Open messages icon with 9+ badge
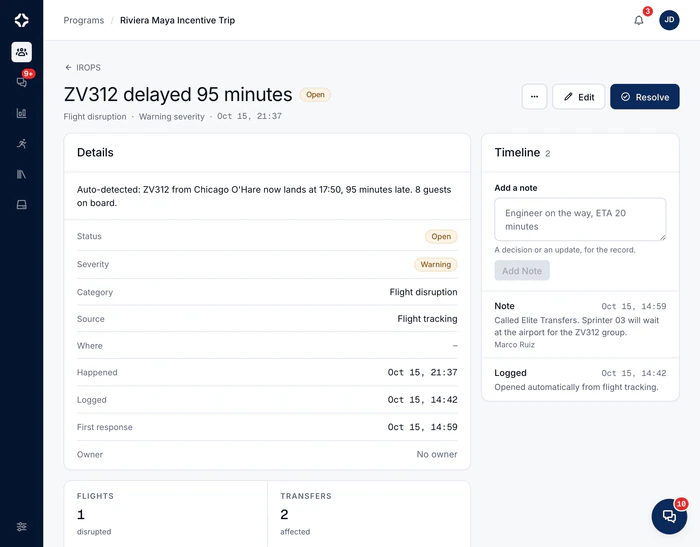This screenshot has height=547, width=700. [21, 82]
